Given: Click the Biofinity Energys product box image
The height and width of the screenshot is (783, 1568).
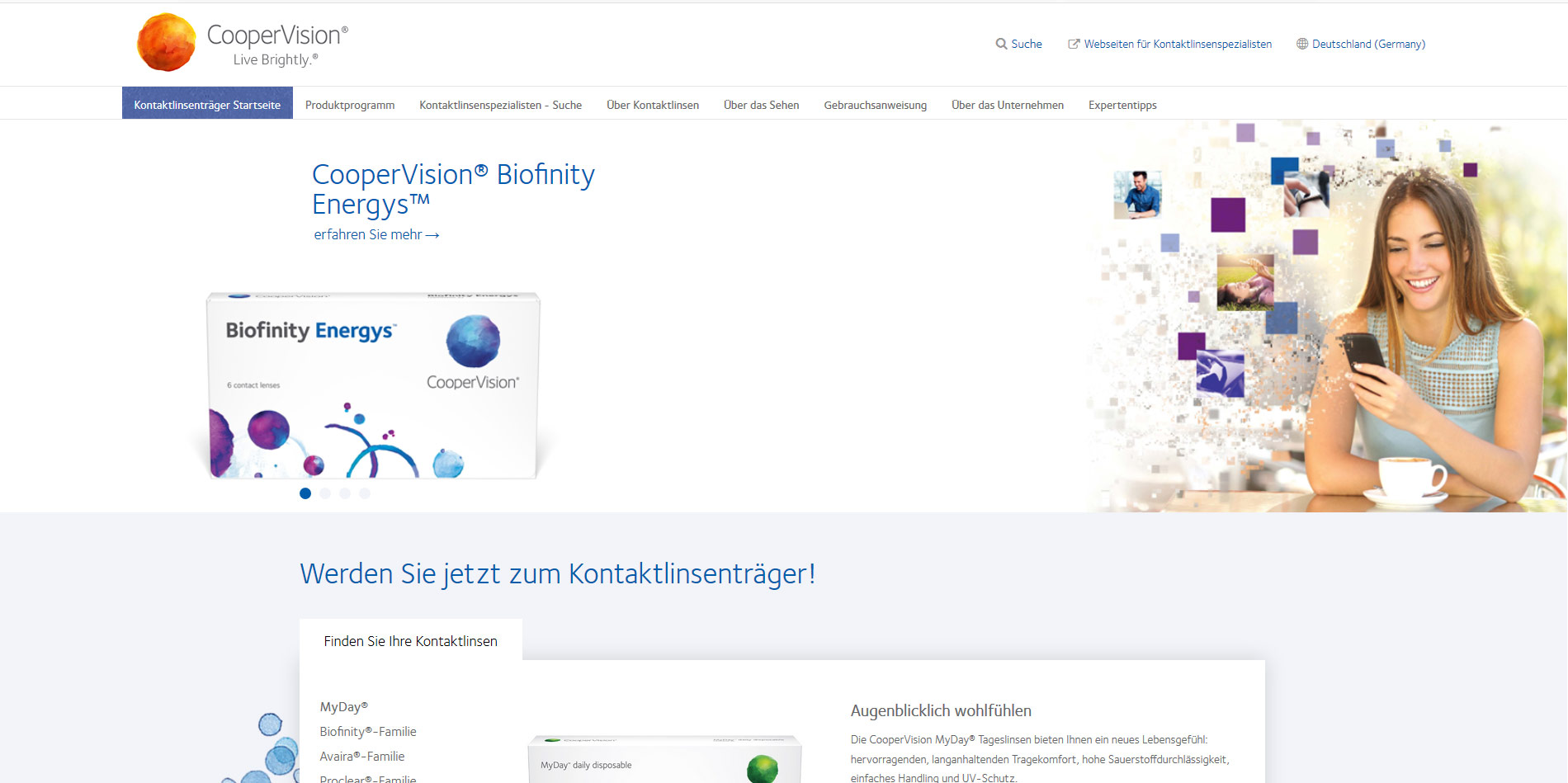Looking at the screenshot, I should 373,385.
